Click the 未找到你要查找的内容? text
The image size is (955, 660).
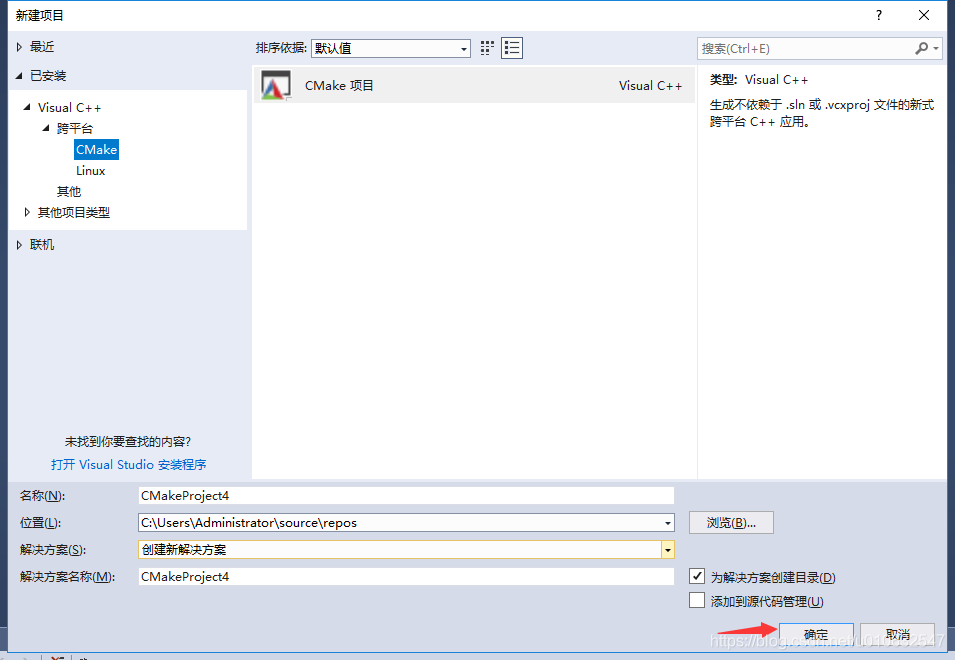point(128,441)
